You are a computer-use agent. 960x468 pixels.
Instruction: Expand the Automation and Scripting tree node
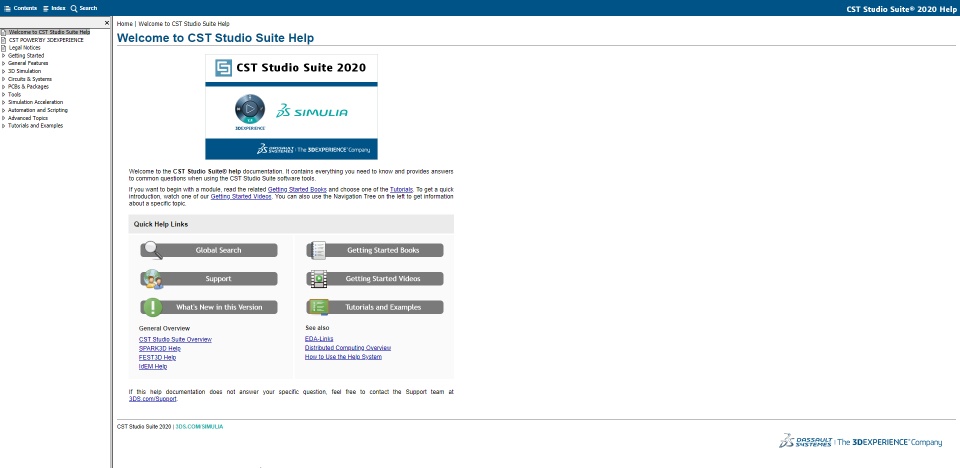pyautogui.click(x=4, y=110)
